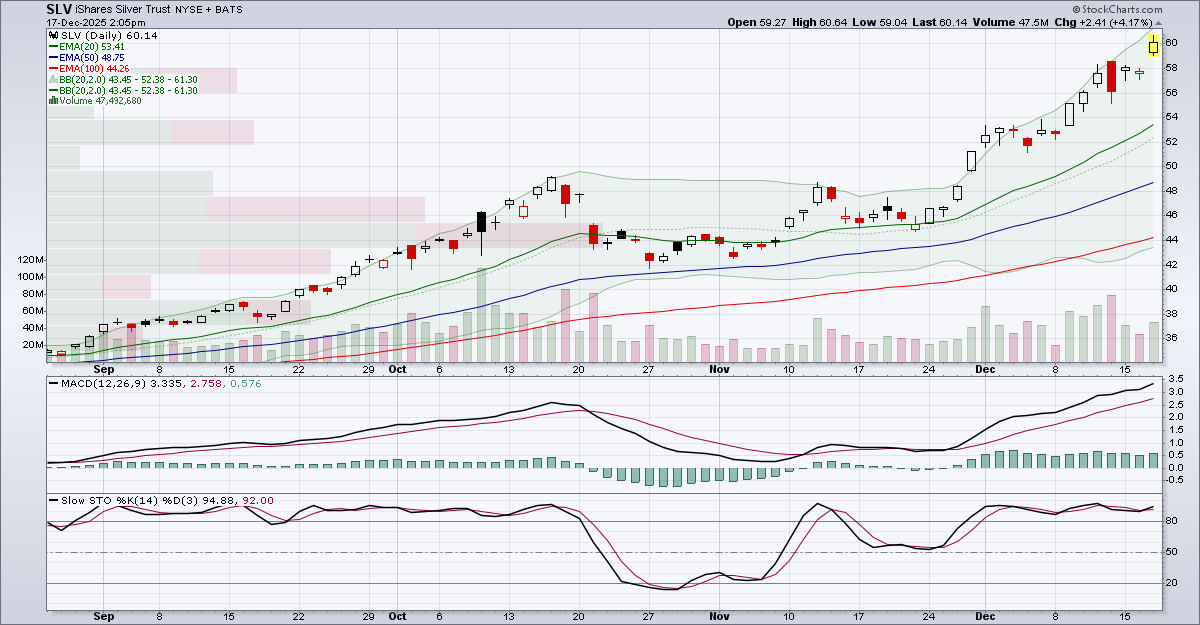Click the -0.5 label on the MACD axis

(x=1174, y=480)
